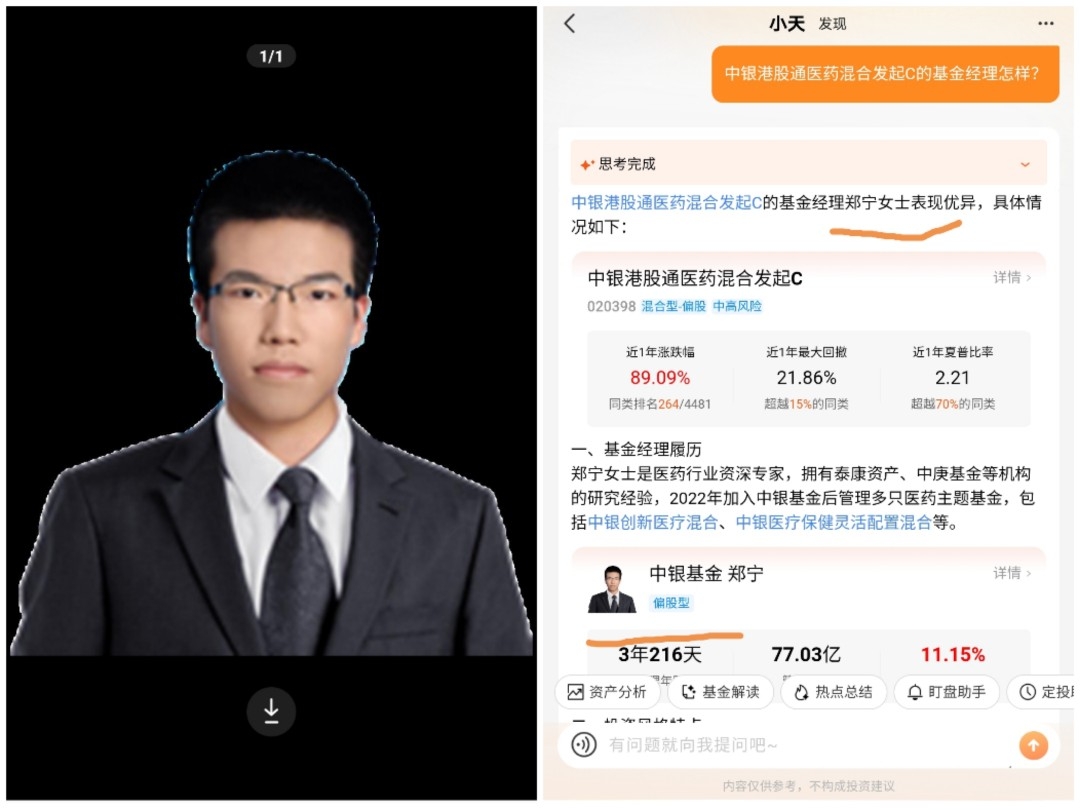Click the 21.86% 近1年最大回撤 value

tap(807, 377)
